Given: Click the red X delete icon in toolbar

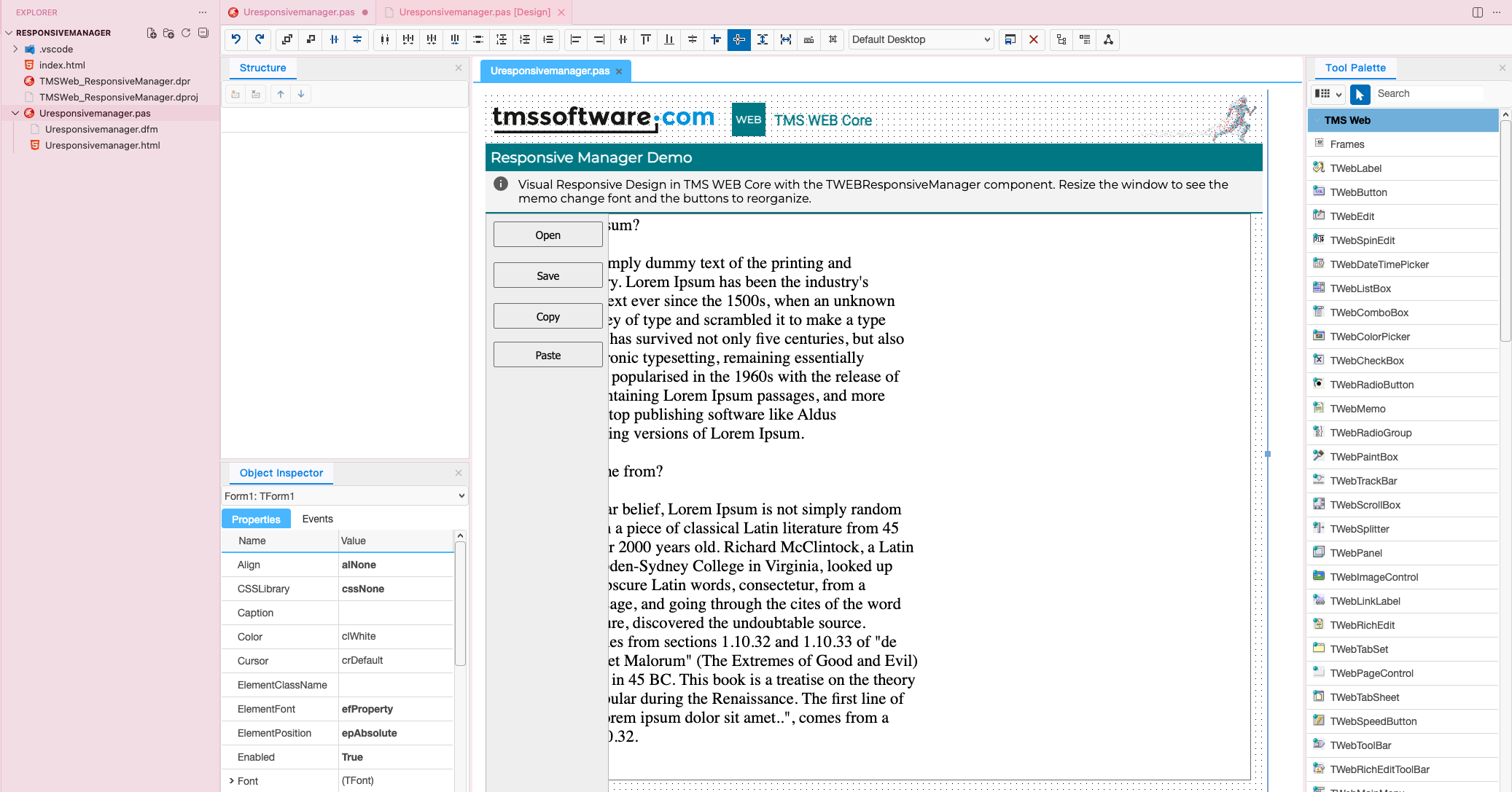Looking at the screenshot, I should (1033, 39).
